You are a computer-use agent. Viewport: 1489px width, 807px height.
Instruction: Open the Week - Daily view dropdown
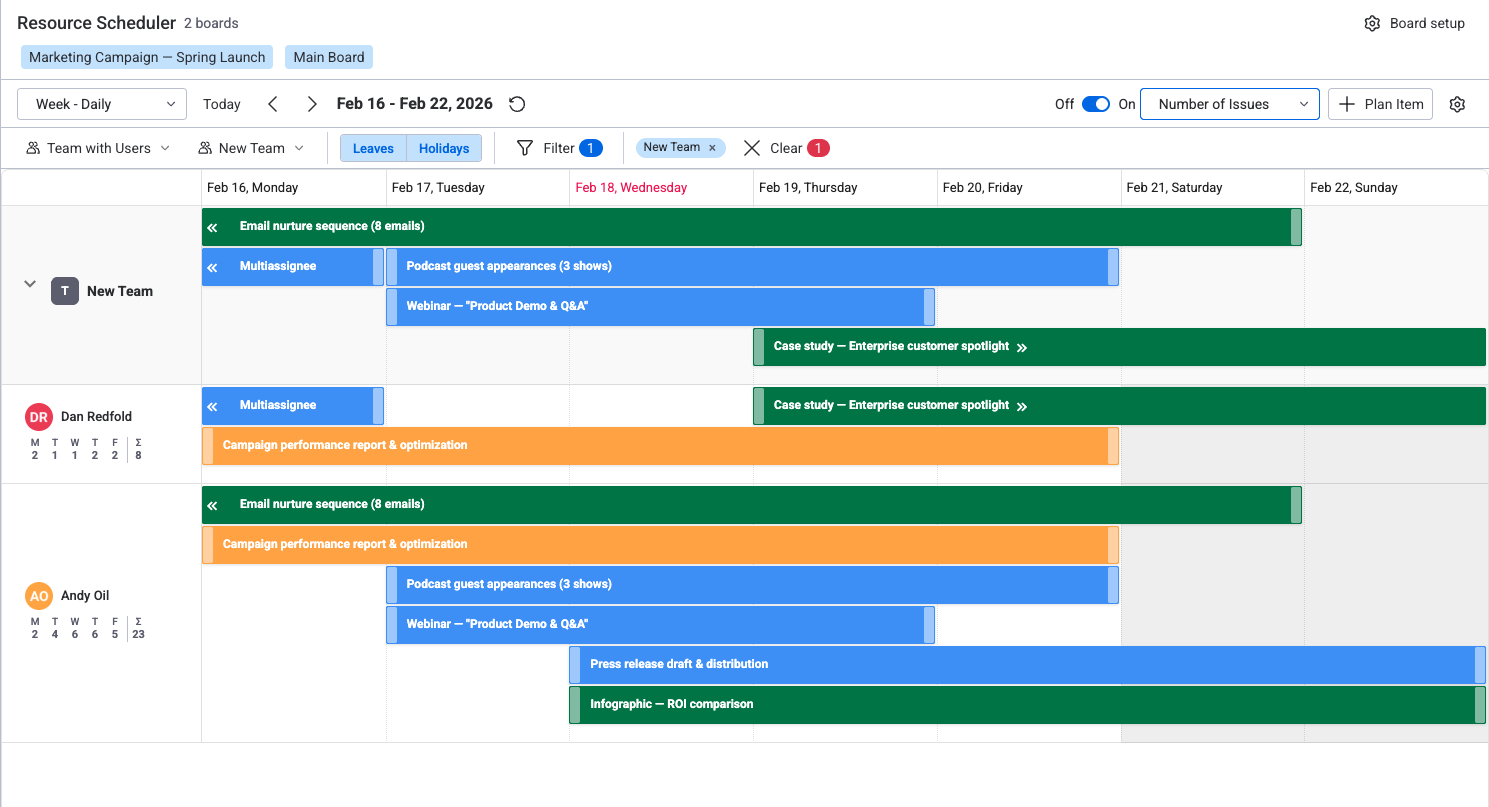pyautogui.click(x=101, y=103)
